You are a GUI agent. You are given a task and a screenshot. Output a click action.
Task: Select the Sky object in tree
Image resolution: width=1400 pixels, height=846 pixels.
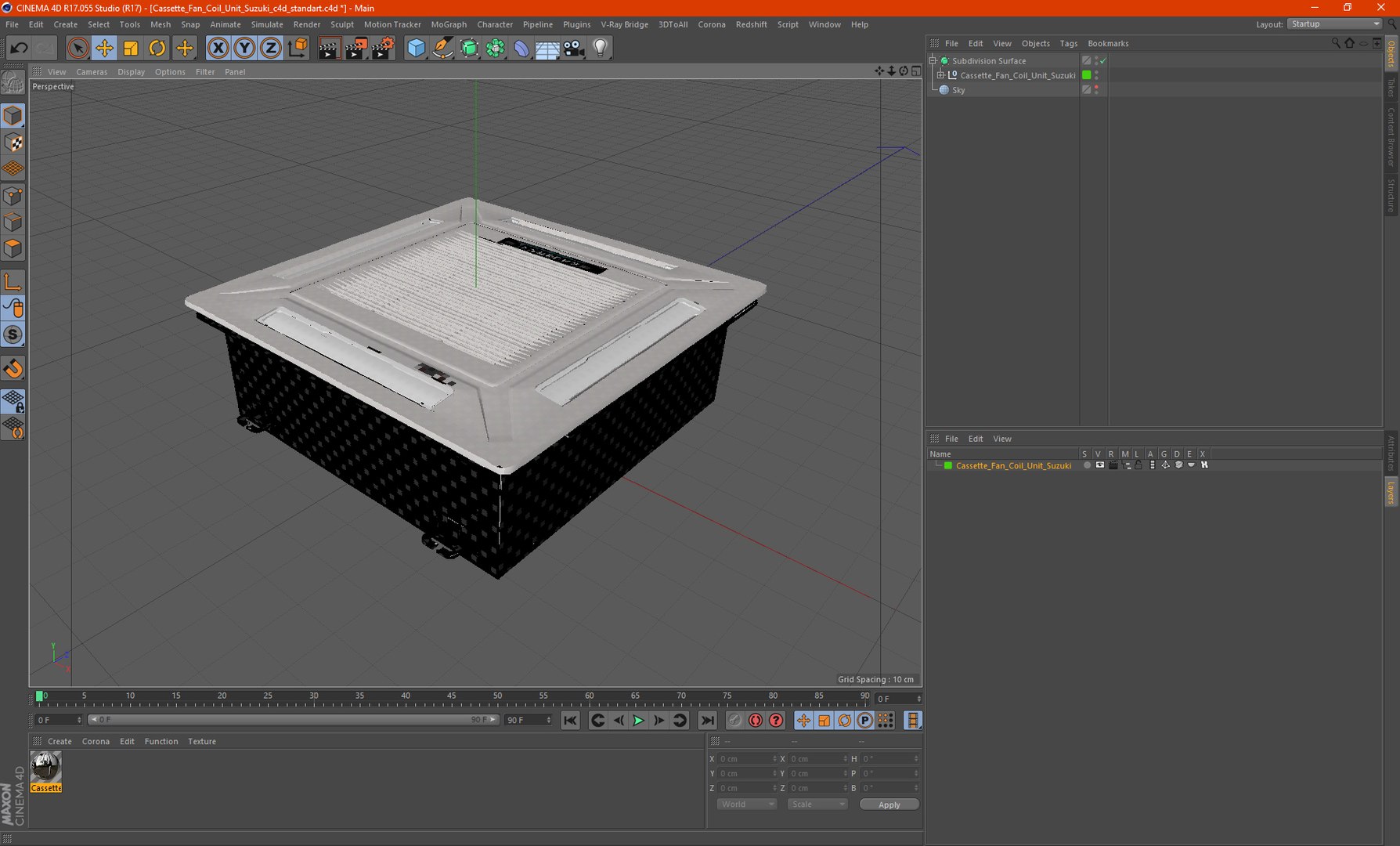[x=958, y=90]
